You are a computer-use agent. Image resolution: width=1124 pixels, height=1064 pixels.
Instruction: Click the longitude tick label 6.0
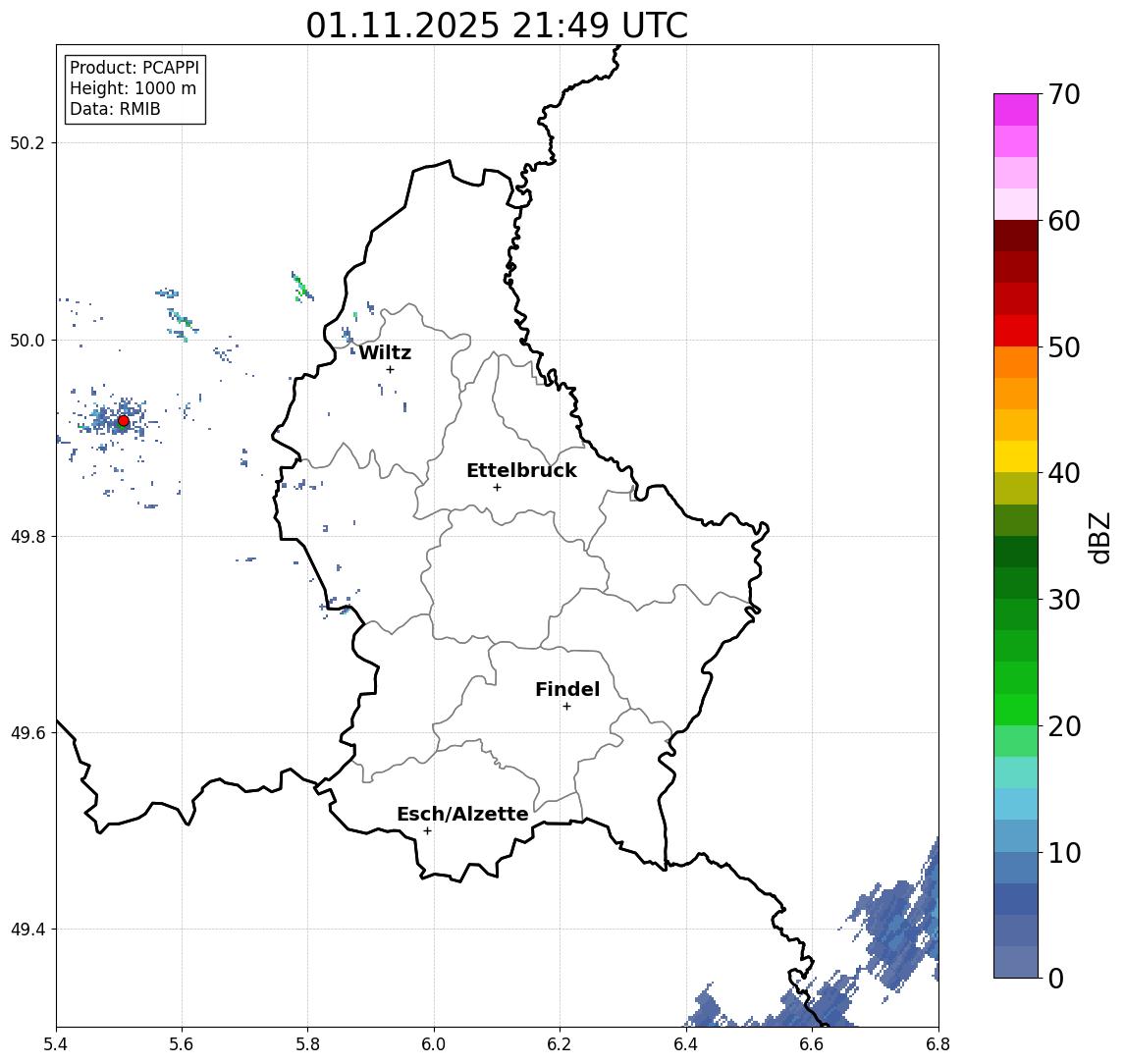[434, 1044]
